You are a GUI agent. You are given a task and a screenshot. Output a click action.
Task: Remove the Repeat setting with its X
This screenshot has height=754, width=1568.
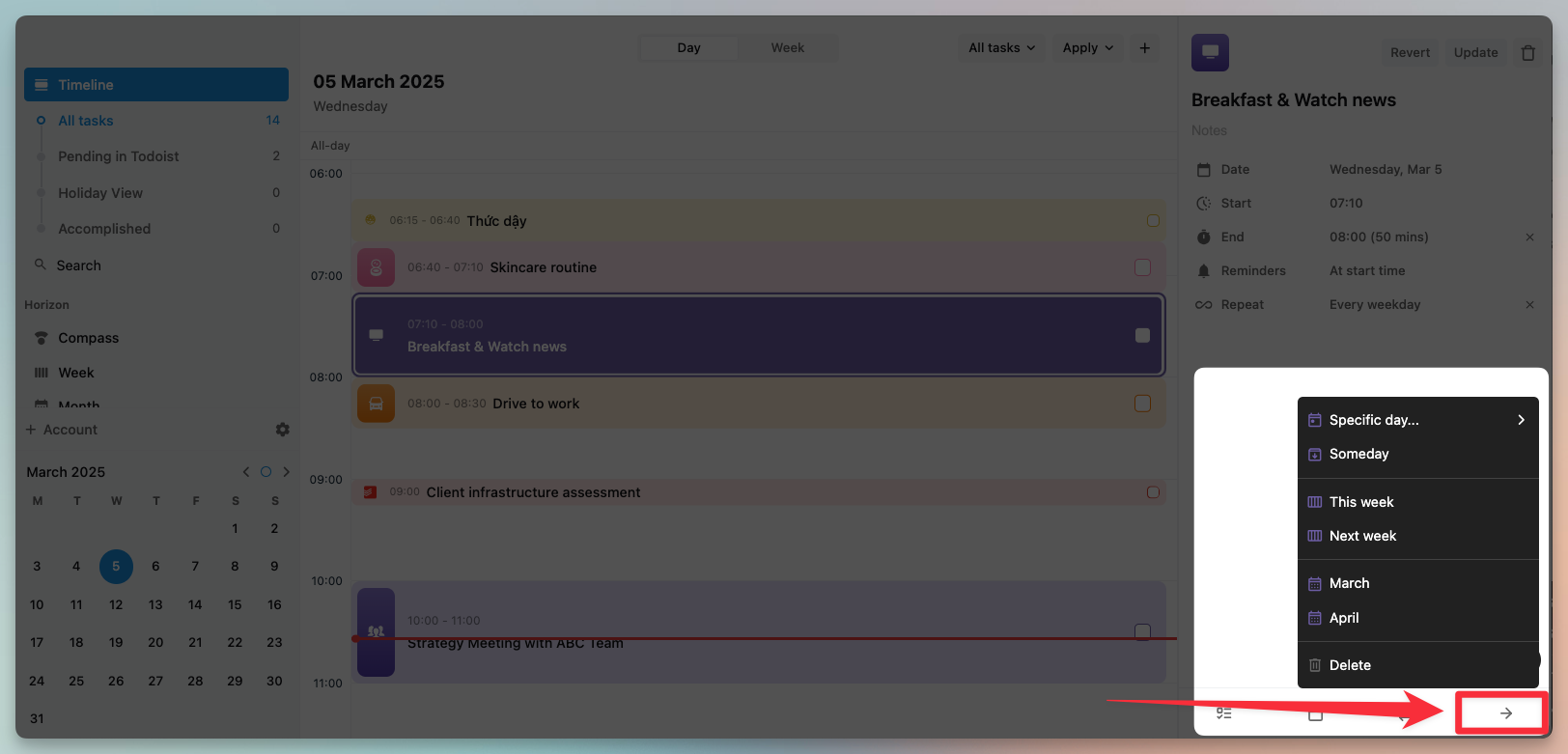[x=1529, y=305]
